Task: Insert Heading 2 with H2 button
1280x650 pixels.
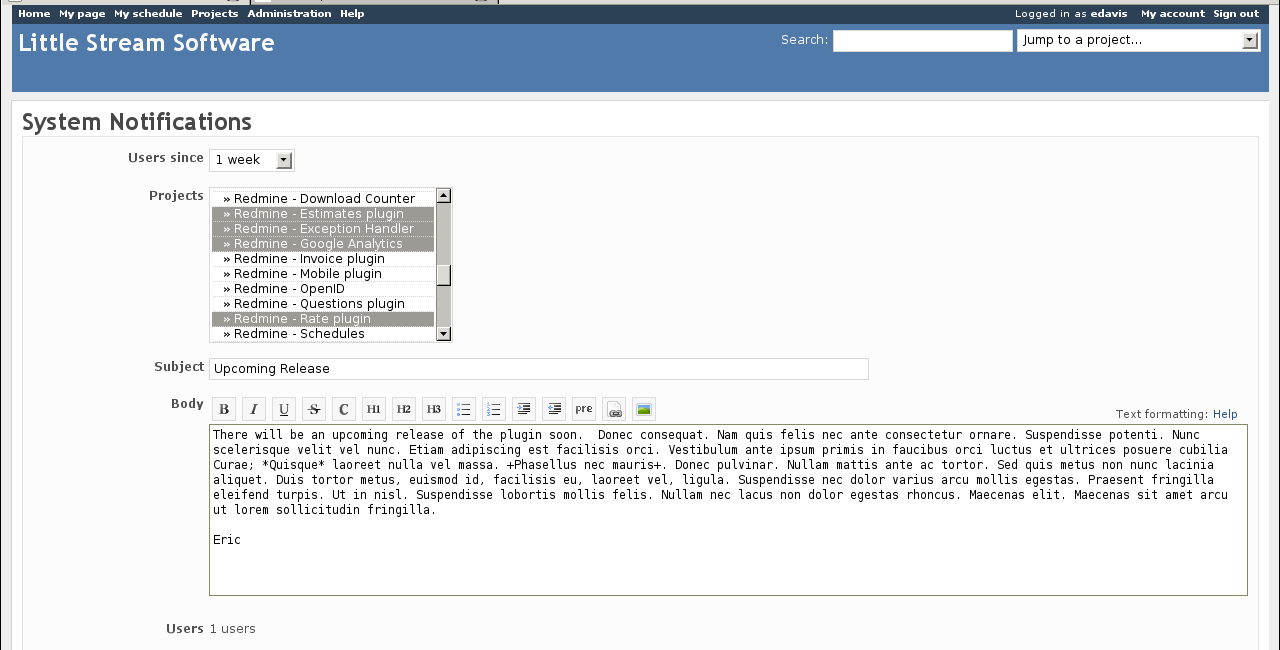Action: (x=404, y=409)
